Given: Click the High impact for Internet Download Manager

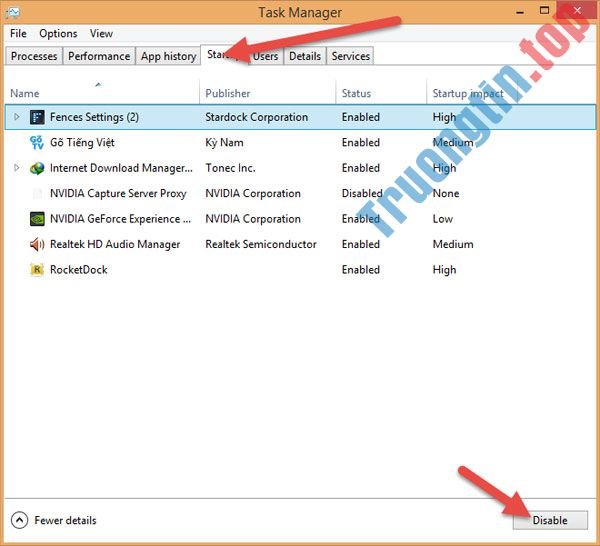Looking at the screenshot, I should tap(444, 168).
